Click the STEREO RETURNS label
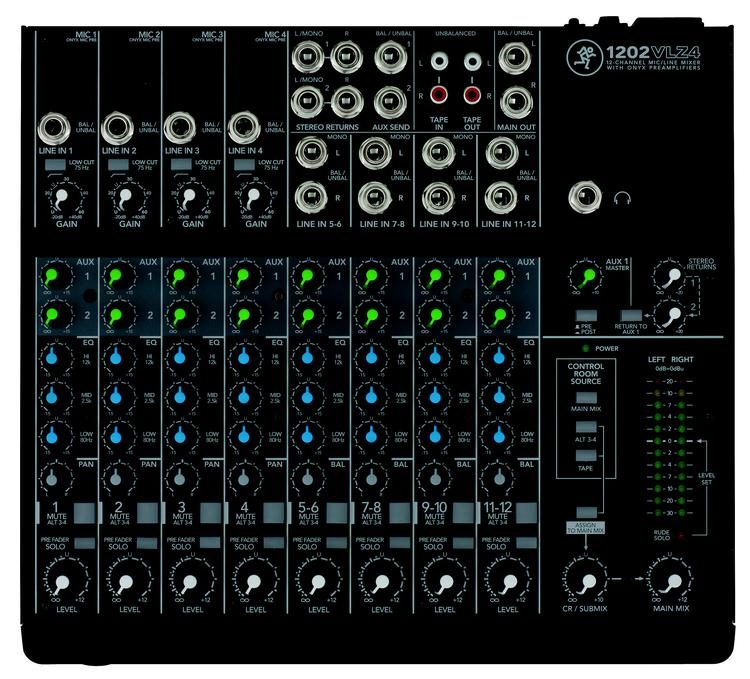This screenshot has width=750, height=679. tap(327, 127)
